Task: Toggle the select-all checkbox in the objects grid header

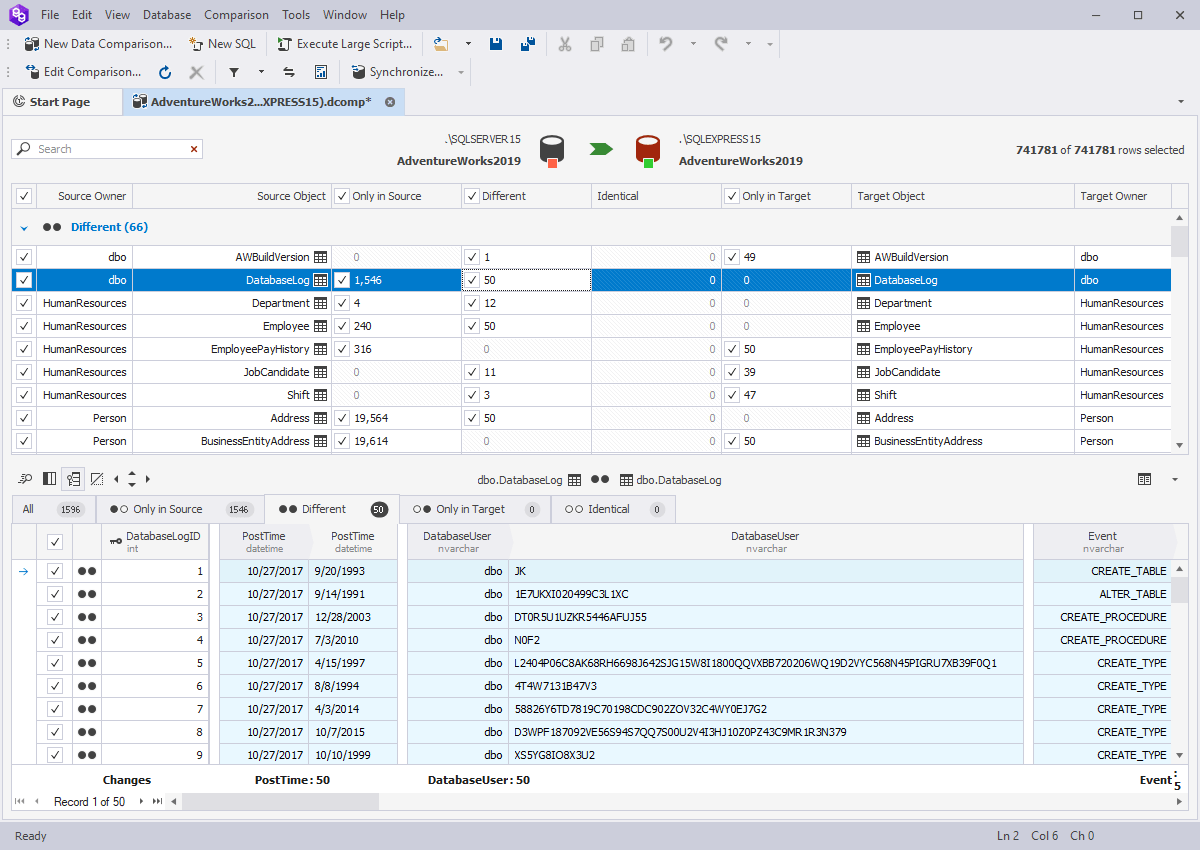Action: (24, 196)
